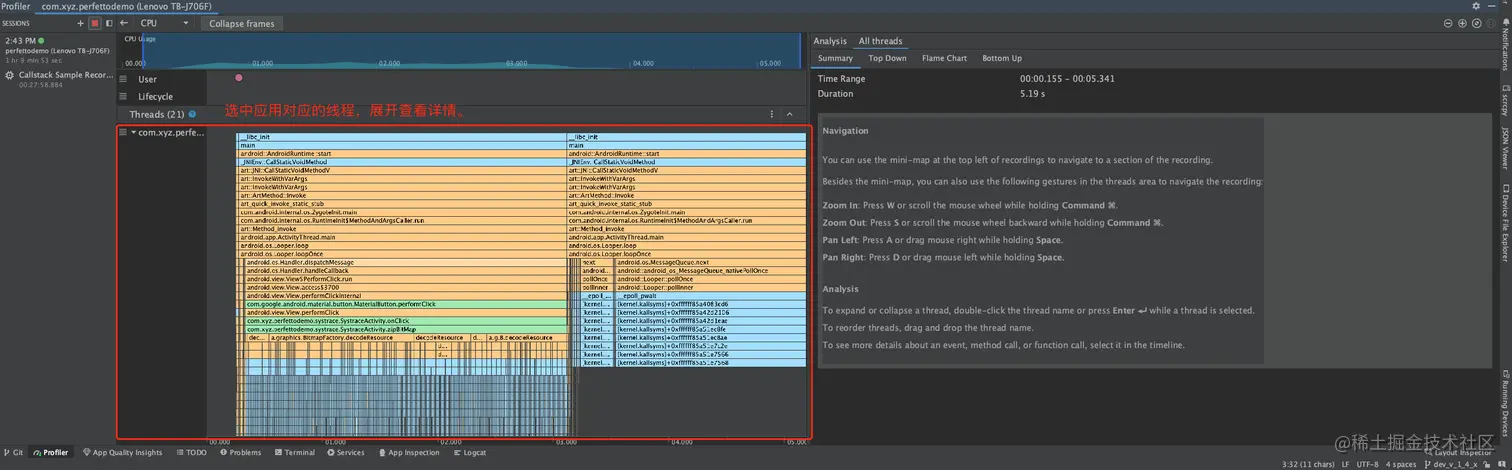Click the Duration 5.19 s value
1512x470 pixels.
pyautogui.click(x=1032, y=94)
